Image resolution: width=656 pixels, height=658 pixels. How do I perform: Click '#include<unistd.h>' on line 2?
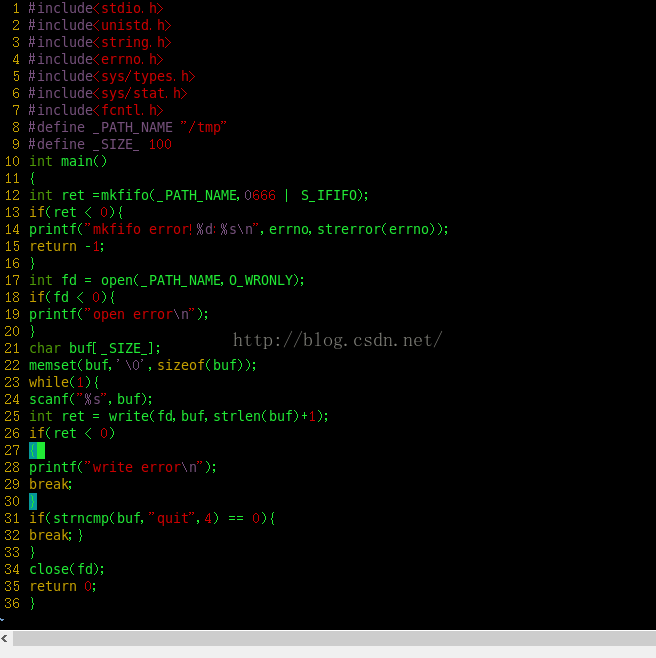(100, 25)
